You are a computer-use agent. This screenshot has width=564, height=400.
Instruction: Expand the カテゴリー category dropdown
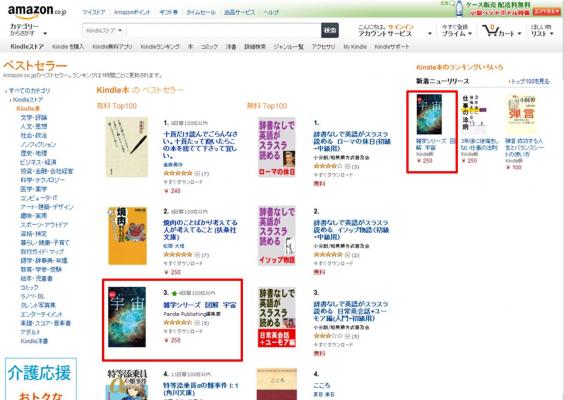coord(28,30)
